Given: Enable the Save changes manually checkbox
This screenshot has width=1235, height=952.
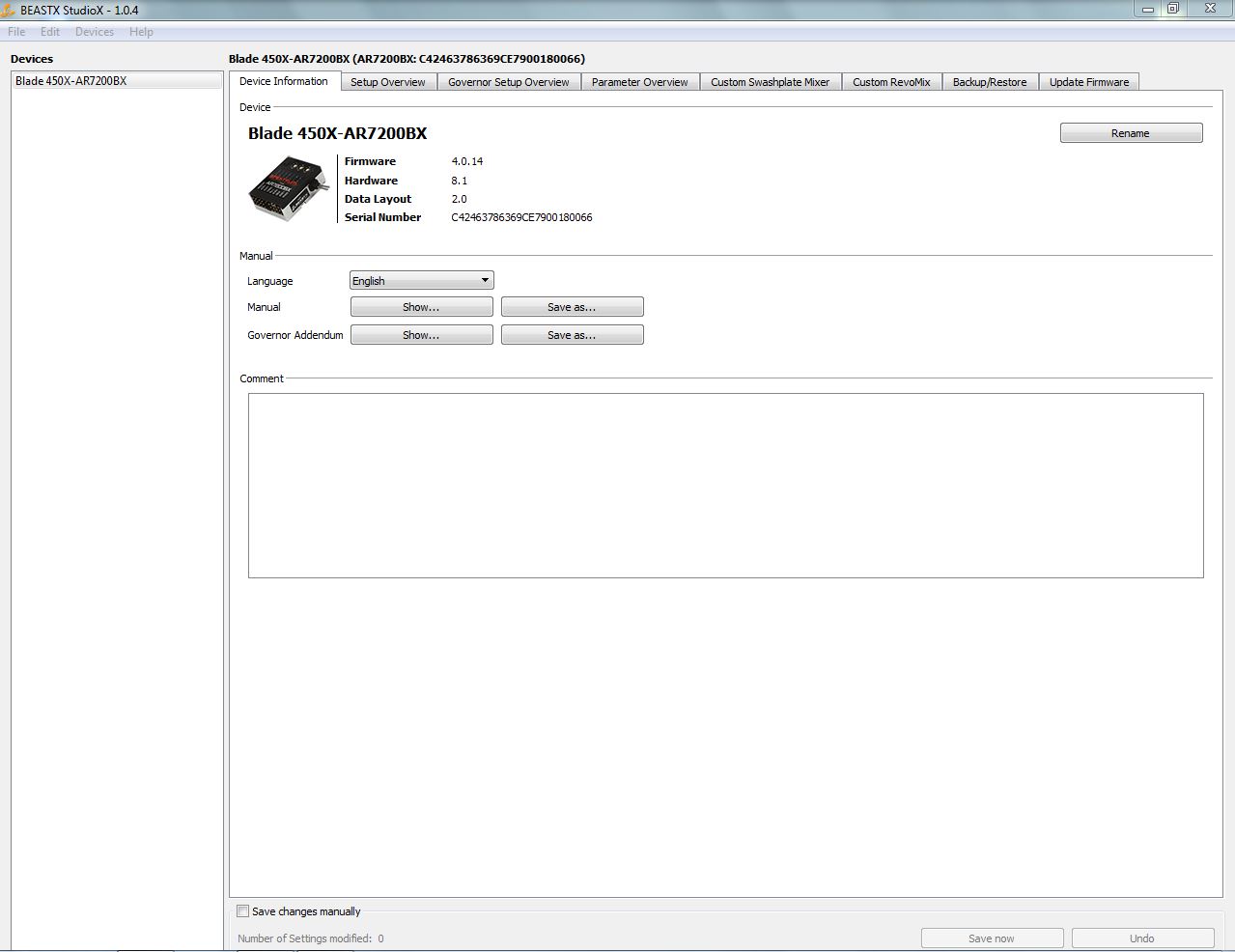Looking at the screenshot, I should (x=243, y=911).
